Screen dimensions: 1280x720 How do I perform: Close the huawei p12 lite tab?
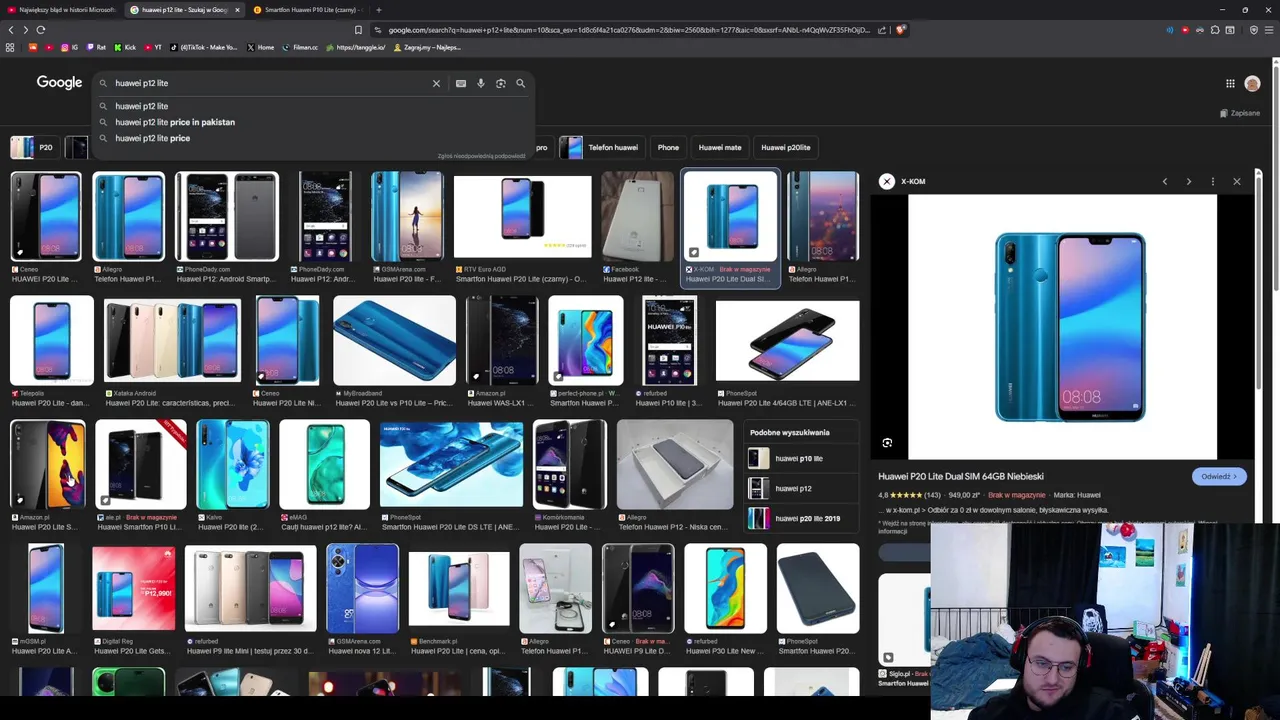[x=237, y=10]
